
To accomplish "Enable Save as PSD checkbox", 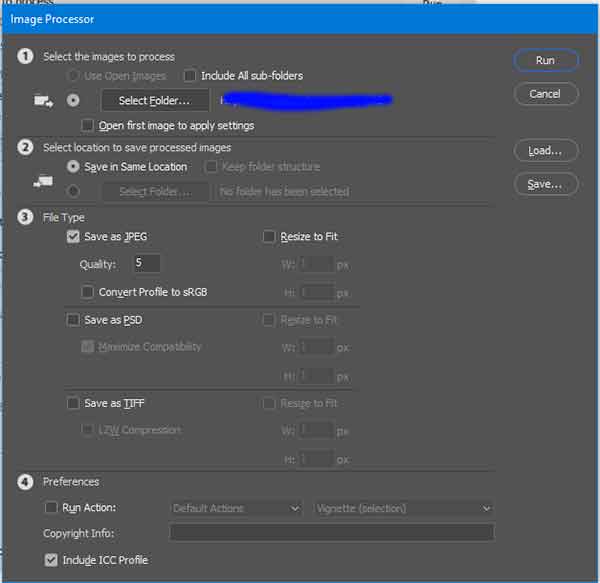I will click(73, 320).
